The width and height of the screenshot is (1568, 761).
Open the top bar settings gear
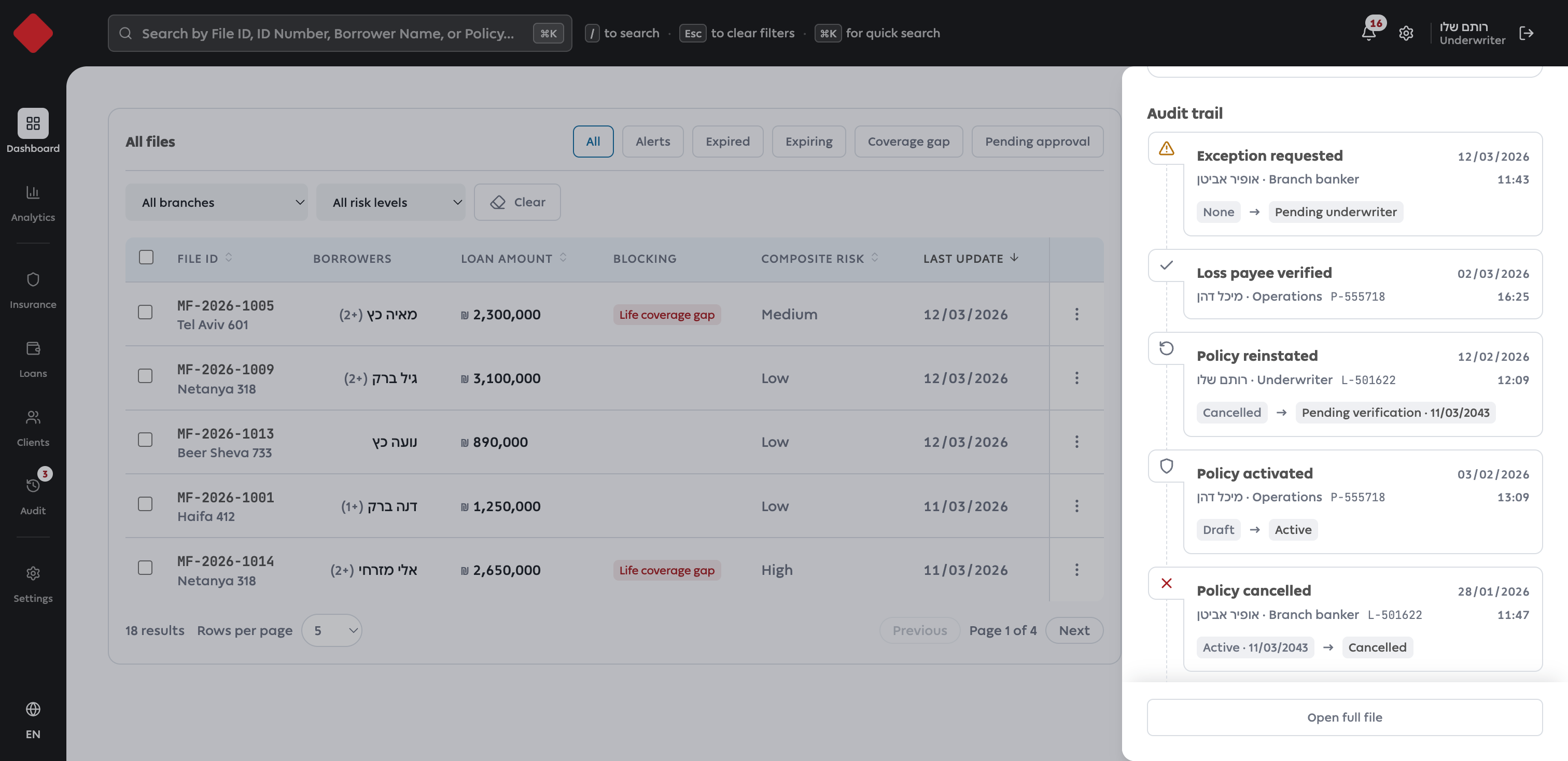coord(1406,33)
